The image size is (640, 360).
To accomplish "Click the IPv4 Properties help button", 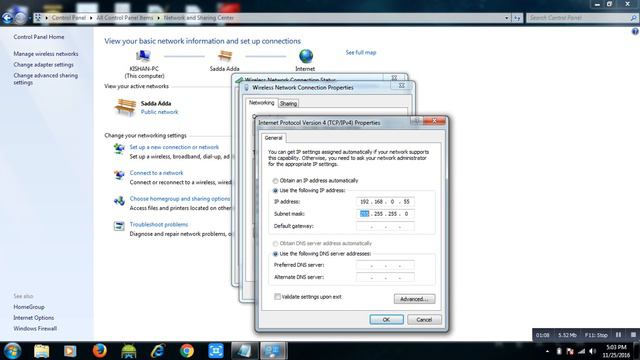I will pos(416,121).
